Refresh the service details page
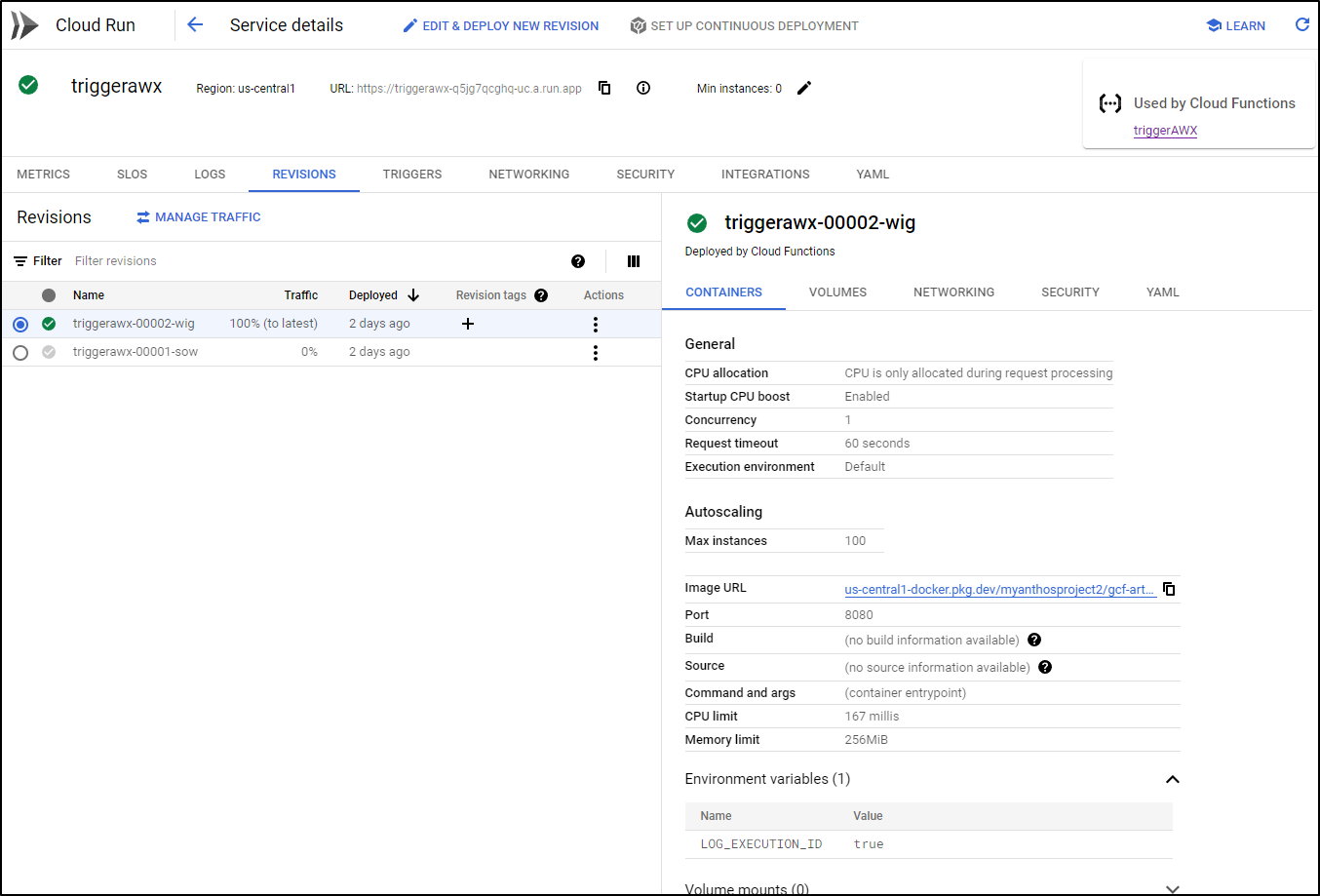 (1301, 25)
